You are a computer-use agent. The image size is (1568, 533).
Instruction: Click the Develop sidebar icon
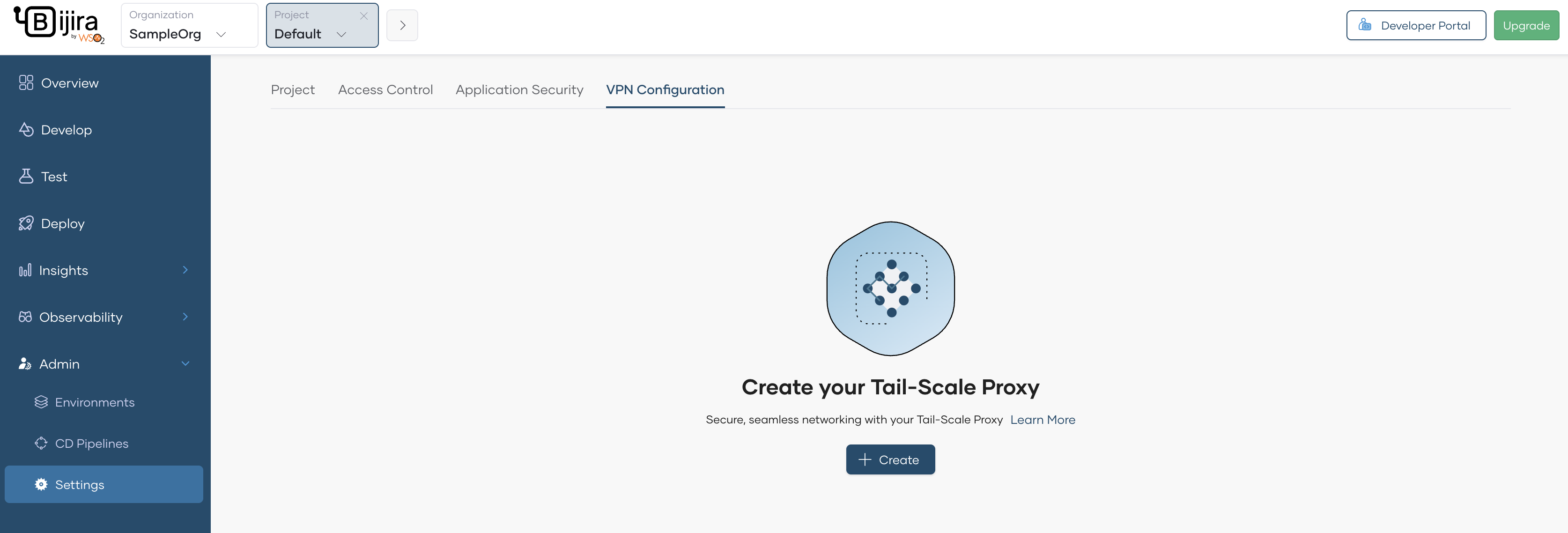point(26,130)
